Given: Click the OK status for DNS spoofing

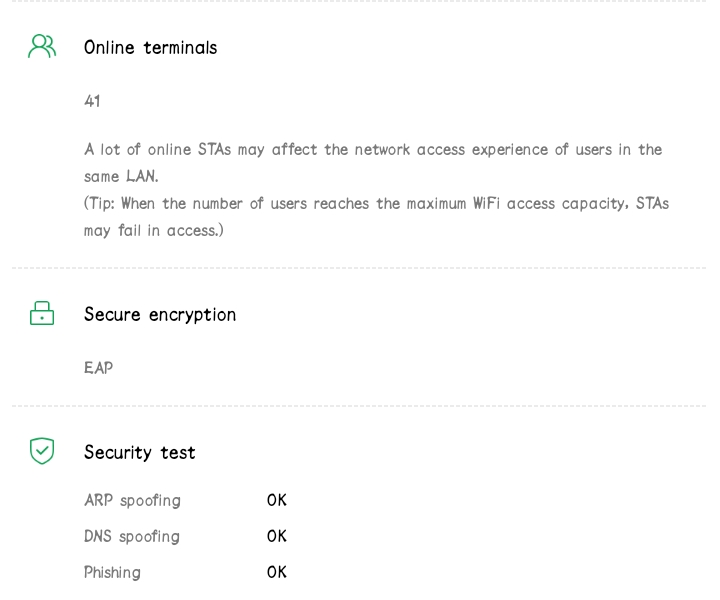Looking at the screenshot, I should pyautogui.click(x=277, y=536).
